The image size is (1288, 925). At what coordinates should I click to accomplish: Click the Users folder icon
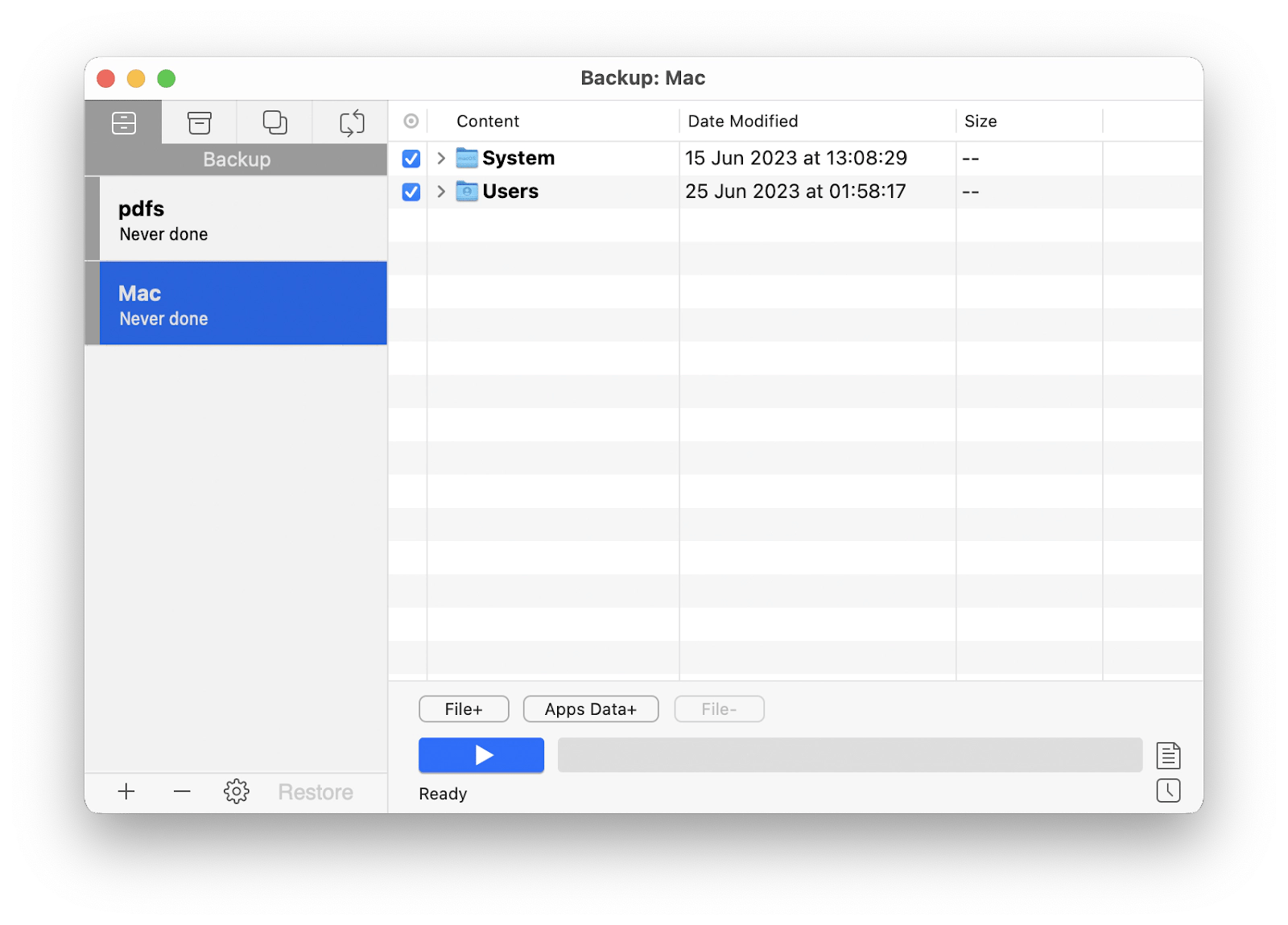(x=467, y=192)
